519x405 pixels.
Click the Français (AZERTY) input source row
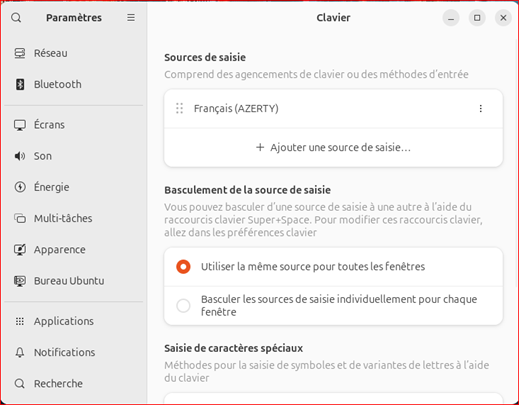tap(333, 109)
